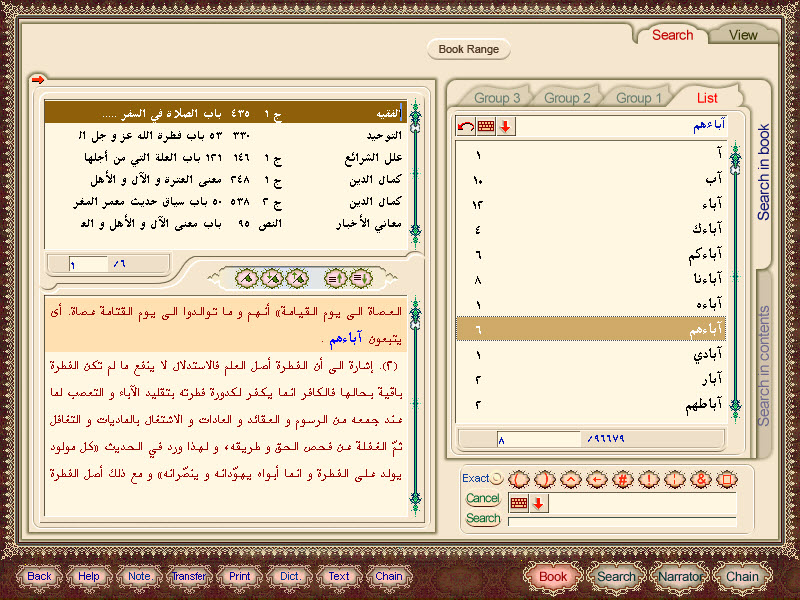Select the word آباءكم in the list
800x600 pixels.
(590, 254)
